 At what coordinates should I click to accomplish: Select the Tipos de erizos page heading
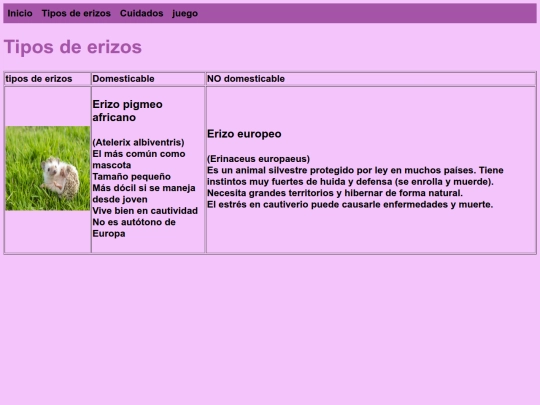[73, 47]
